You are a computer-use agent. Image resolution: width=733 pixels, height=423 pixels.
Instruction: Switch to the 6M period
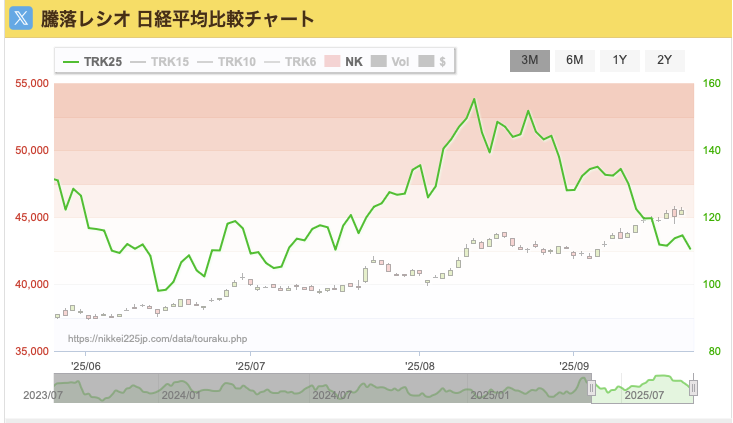tap(574, 60)
